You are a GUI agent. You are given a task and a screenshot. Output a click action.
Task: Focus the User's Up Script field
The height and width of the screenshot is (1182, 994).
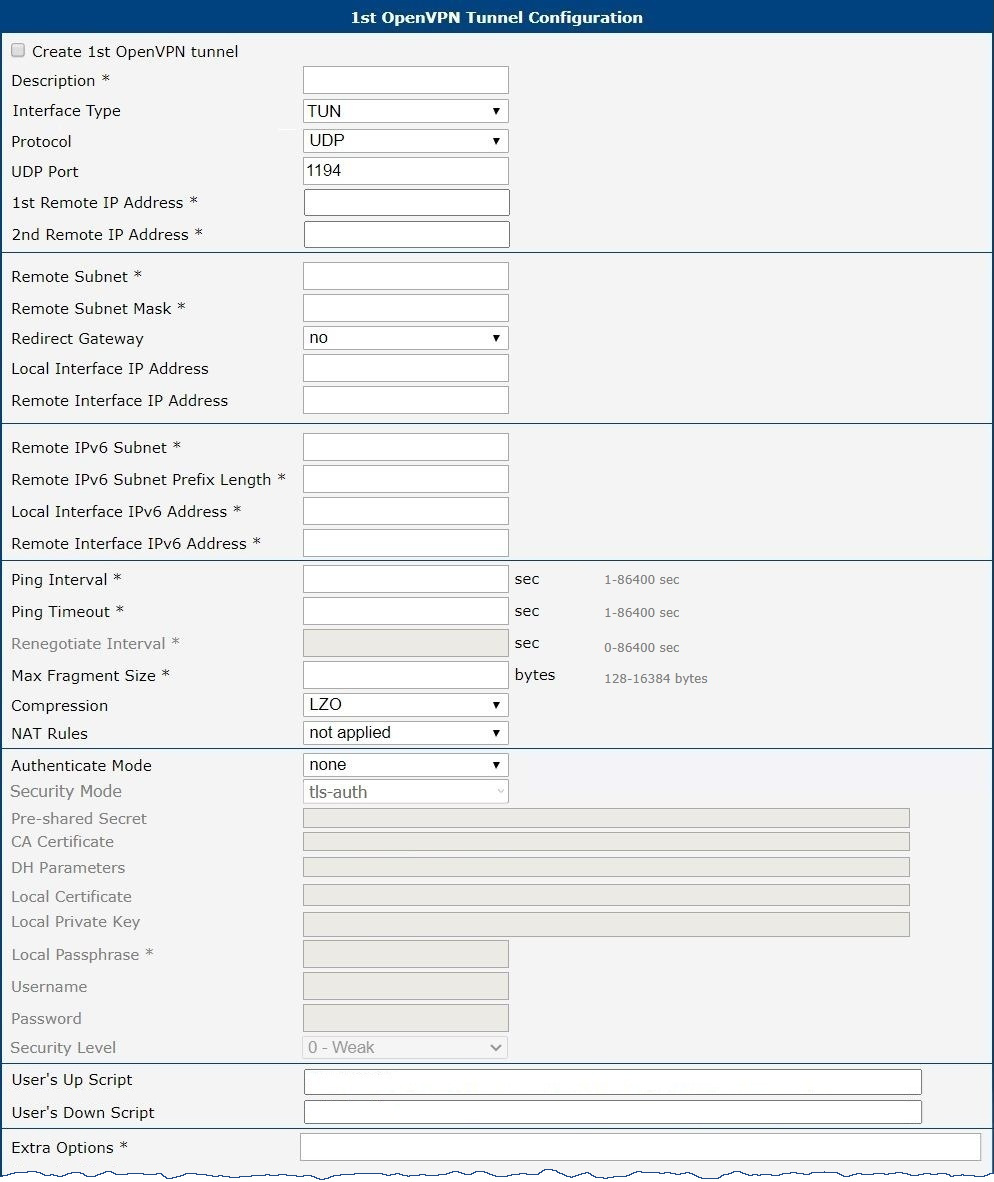point(613,1082)
